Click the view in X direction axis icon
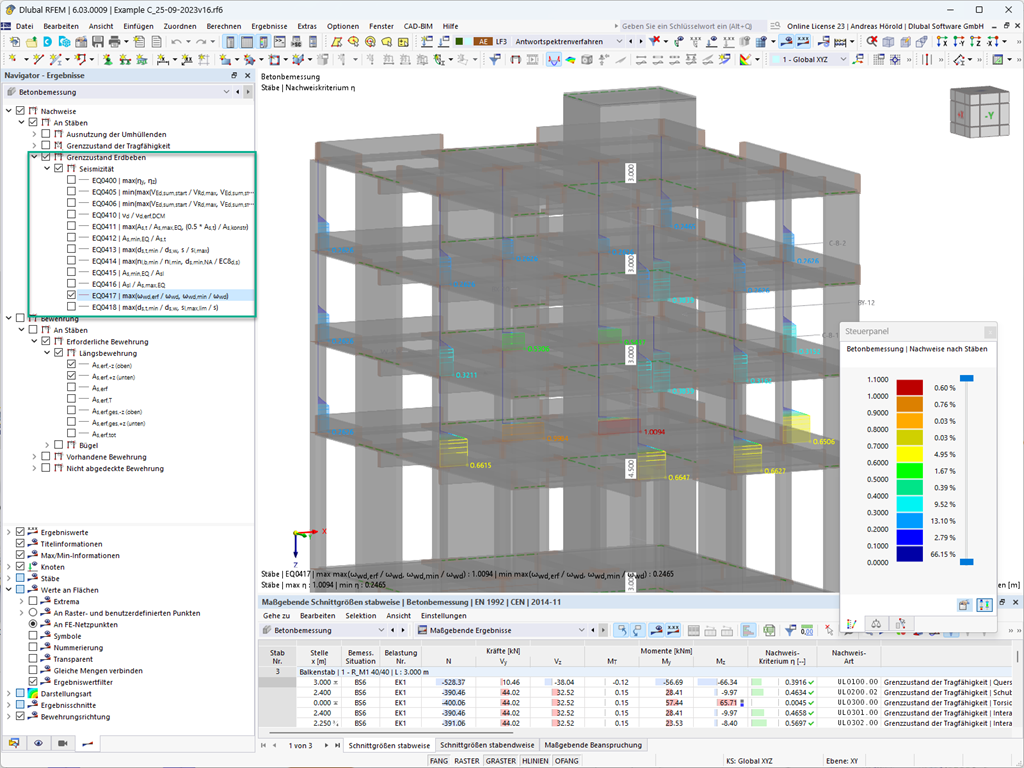Viewport: 1024px width, 768px height. 942,41
